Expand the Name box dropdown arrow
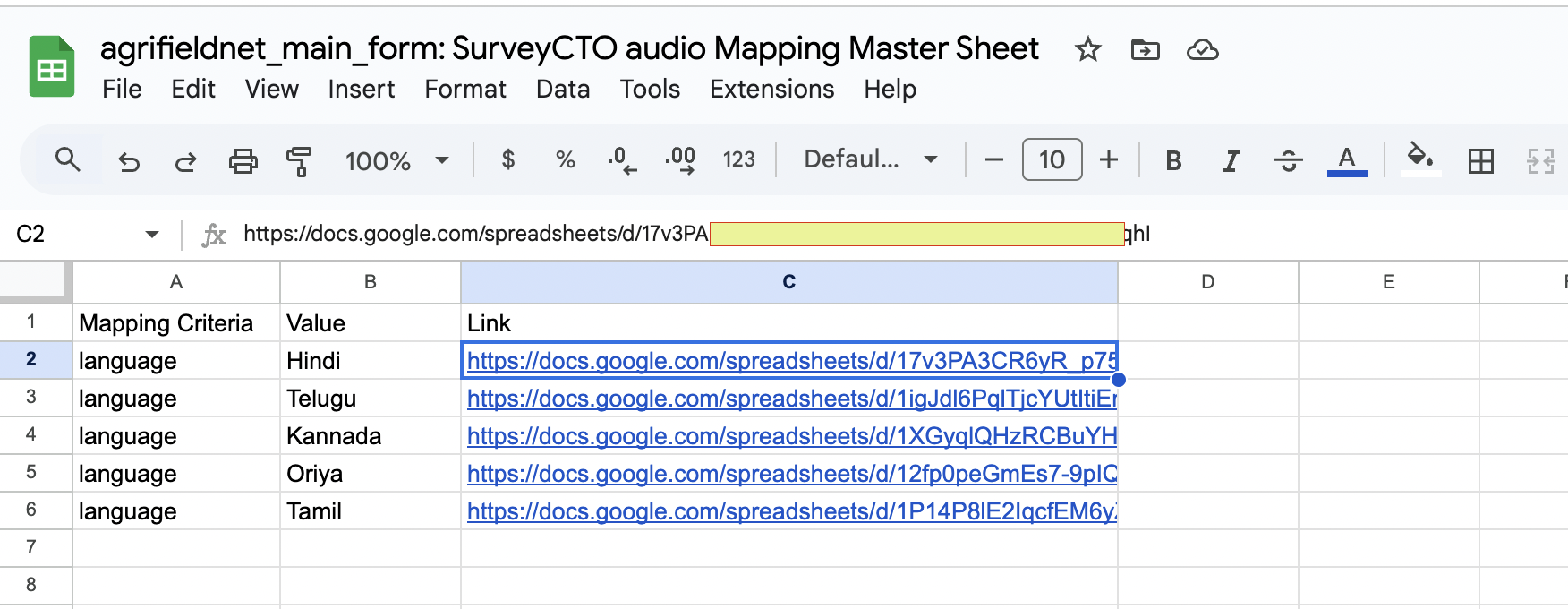1568x609 pixels. coord(151,235)
